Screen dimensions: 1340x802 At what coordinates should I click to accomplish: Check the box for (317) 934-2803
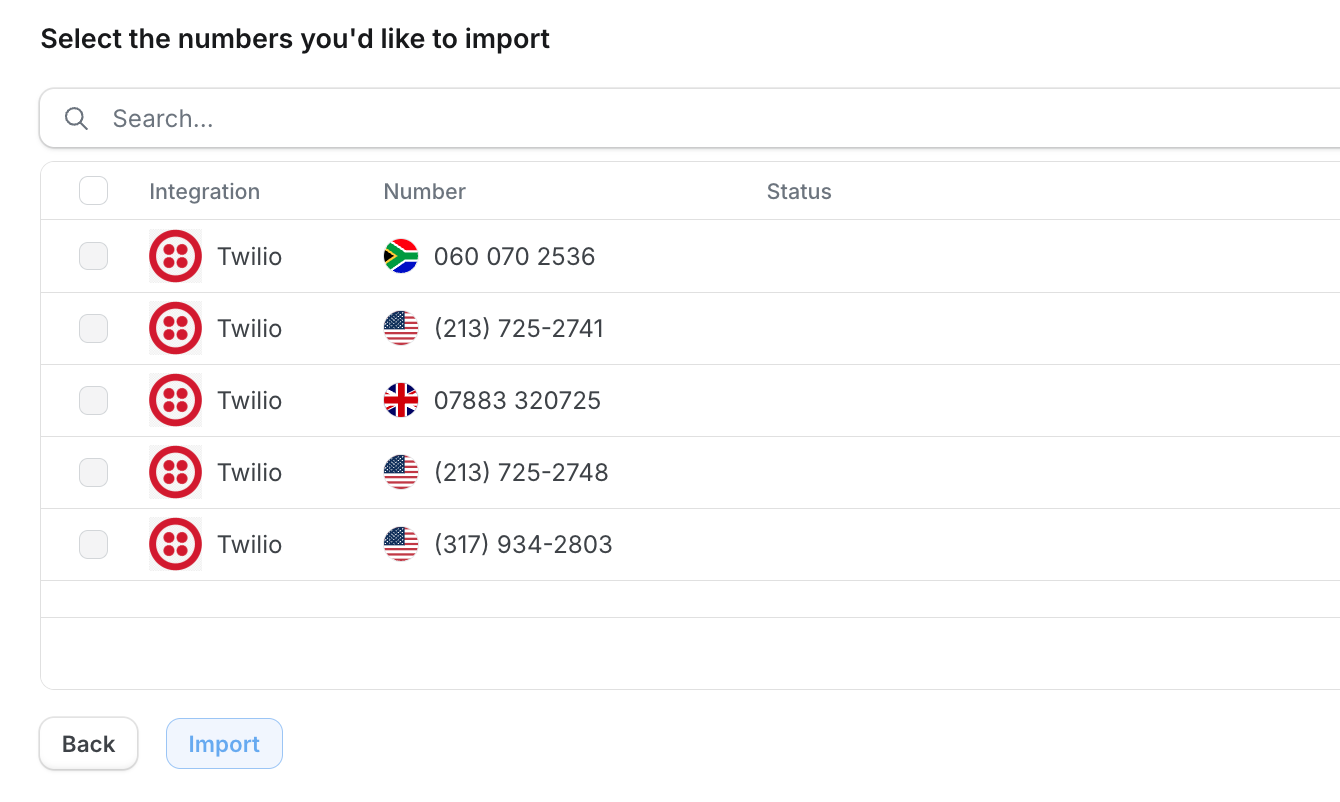pyautogui.click(x=93, y=544)
